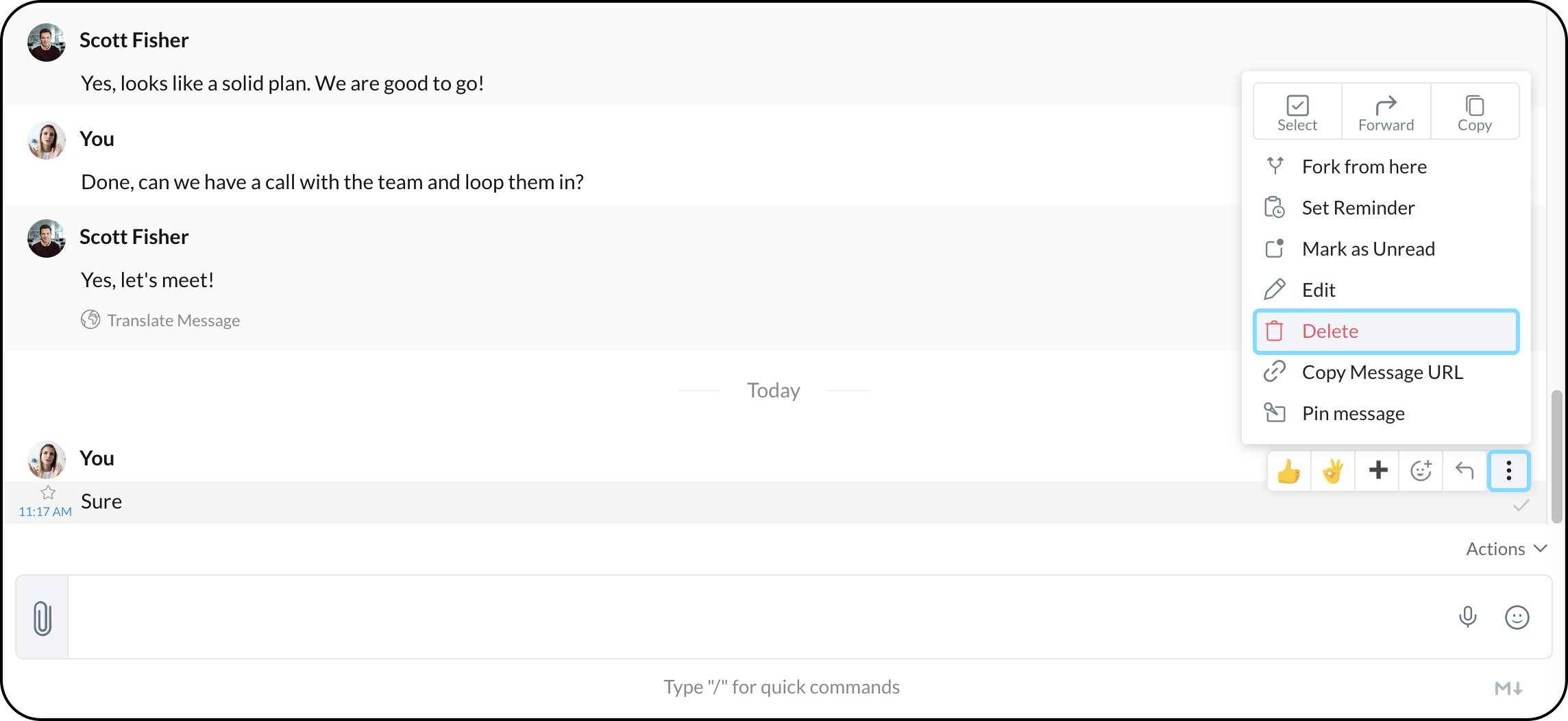Screen dimensions: 1568x721
Task: React with the OK hand emoji
Action: pos(1333,471)
